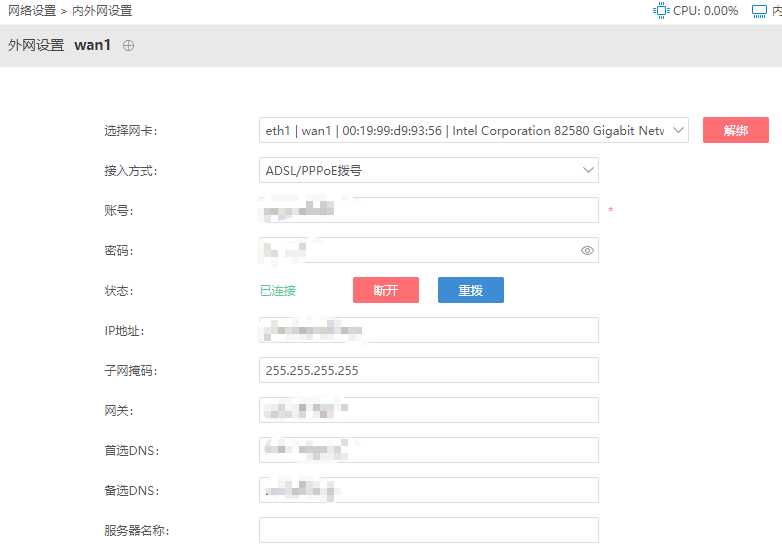Open the access method dropdown ADSL/PPPoE
782x547 pixels.
pos(429,170)
